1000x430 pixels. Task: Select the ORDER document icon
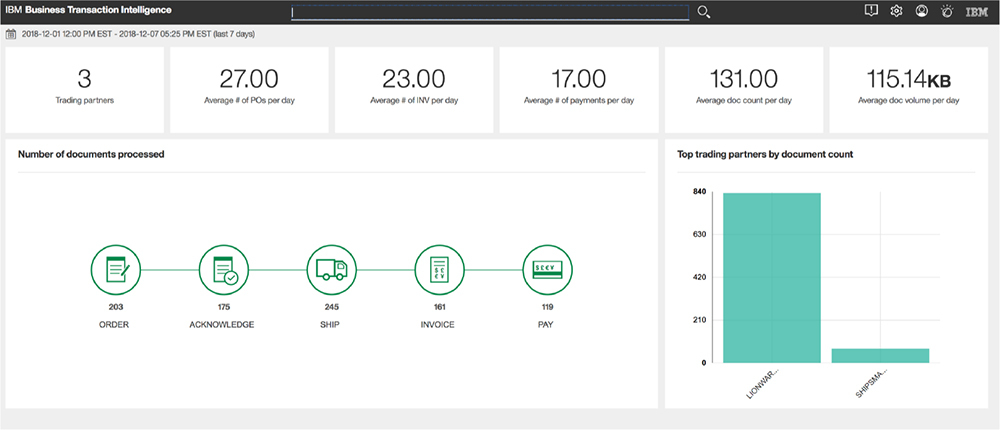tap(115, 270)
